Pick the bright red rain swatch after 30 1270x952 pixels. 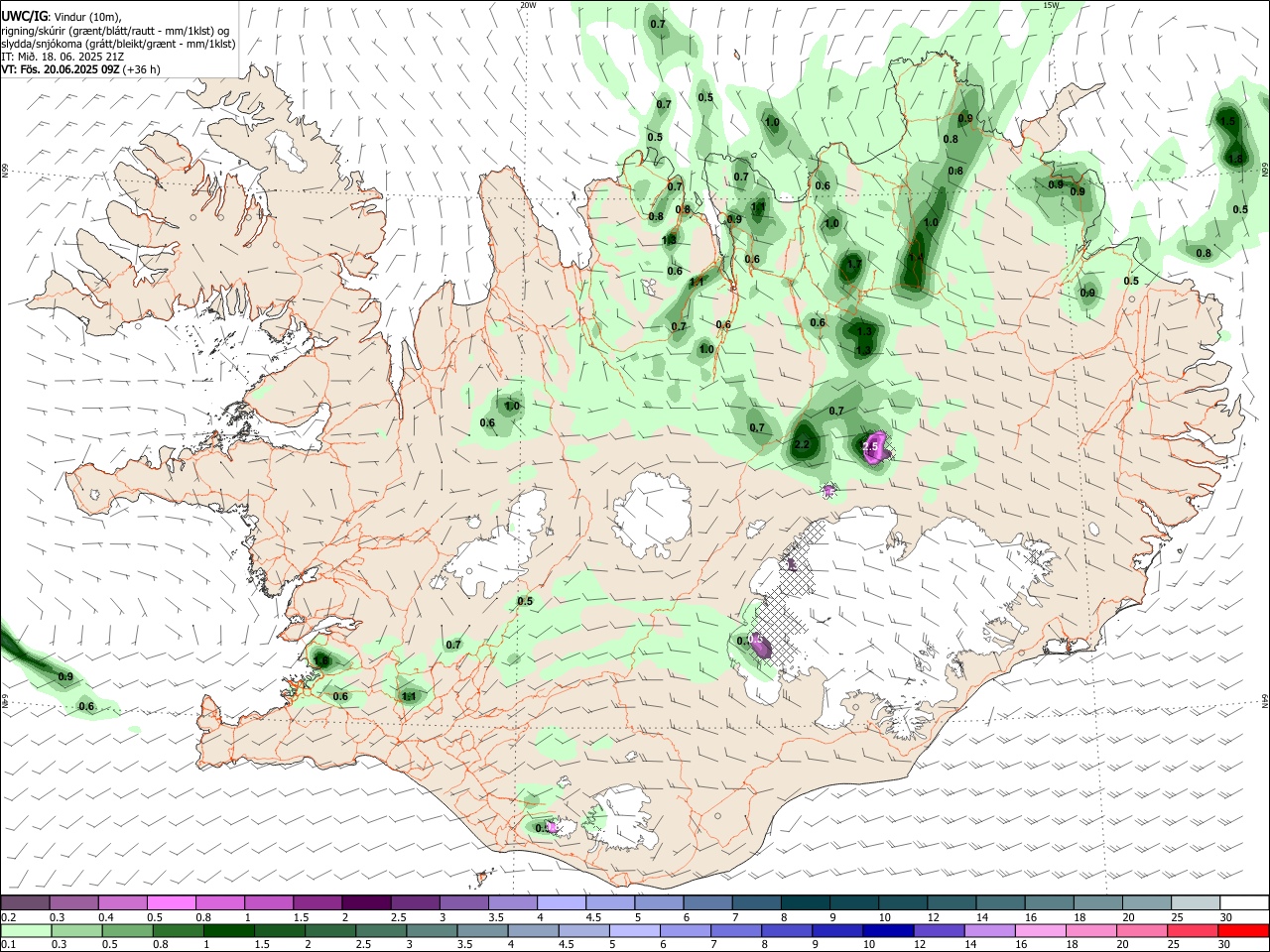(1242, 931)
